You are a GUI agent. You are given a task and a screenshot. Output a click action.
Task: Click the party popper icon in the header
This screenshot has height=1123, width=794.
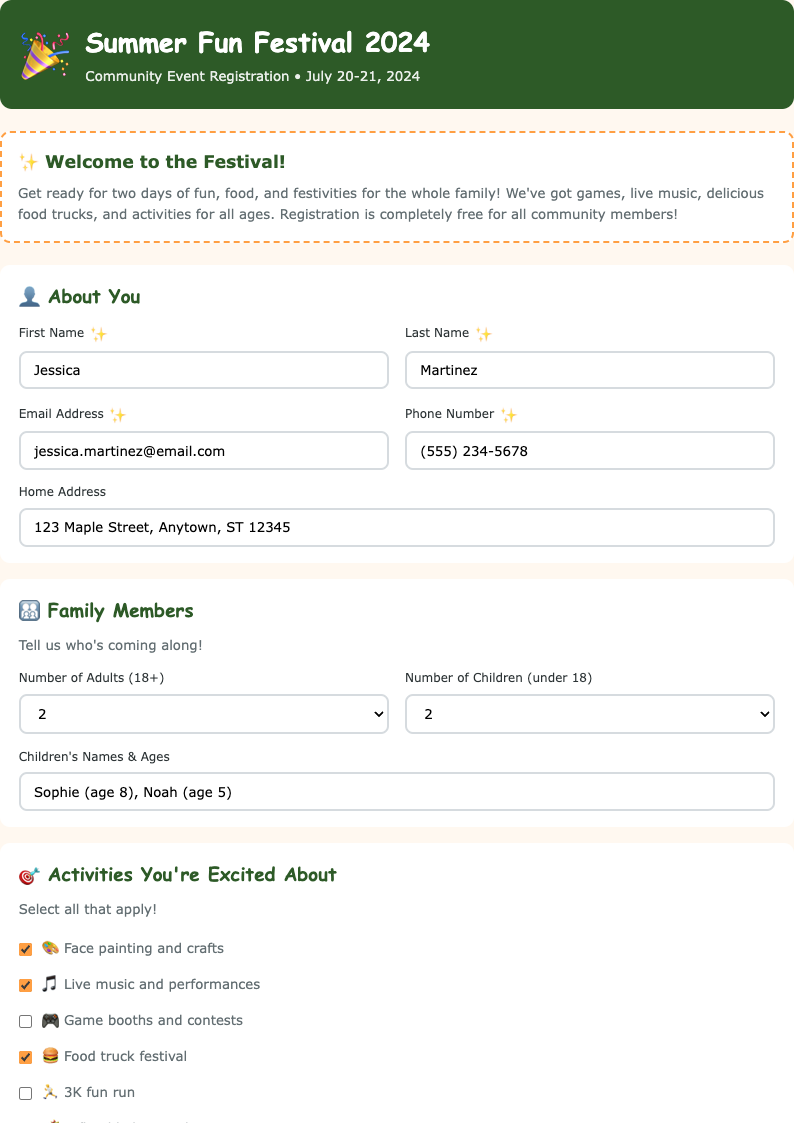click(44, 54)
